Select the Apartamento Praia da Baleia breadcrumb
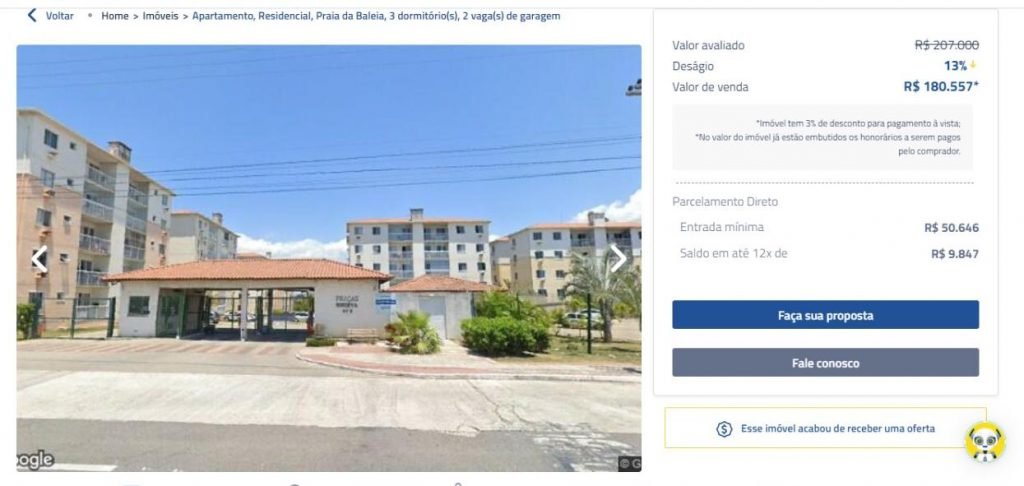The image size is (1024, 486). tap(376, 16)
